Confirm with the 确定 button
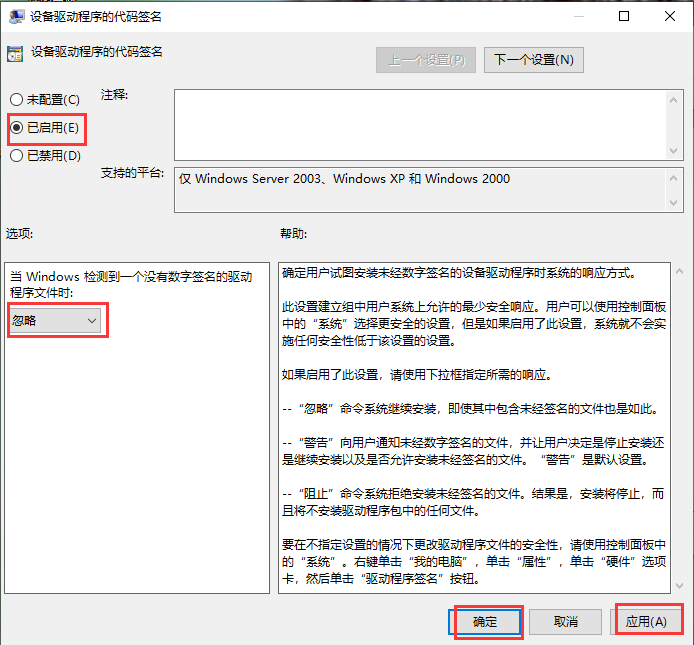The height and width of the screenshot is (645, 694). coord(485,621)
